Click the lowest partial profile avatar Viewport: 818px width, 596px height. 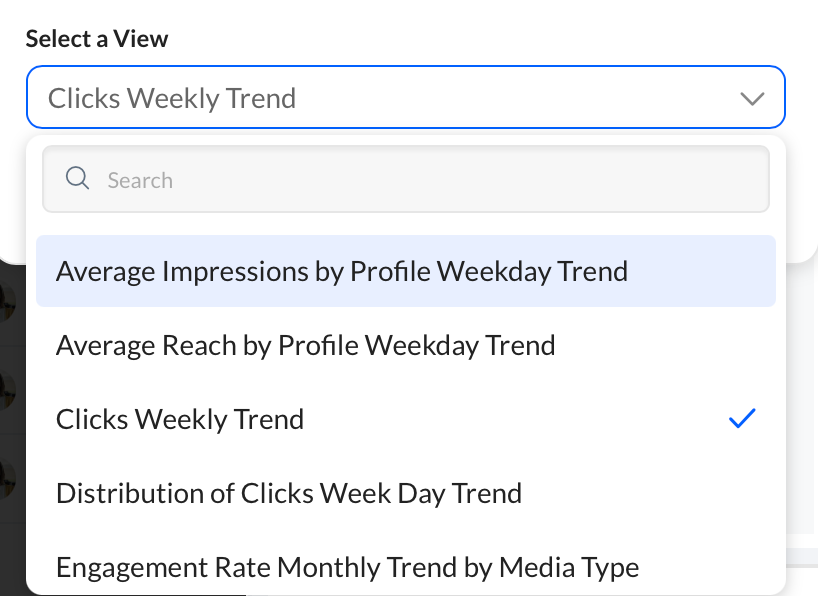(7, 479)
